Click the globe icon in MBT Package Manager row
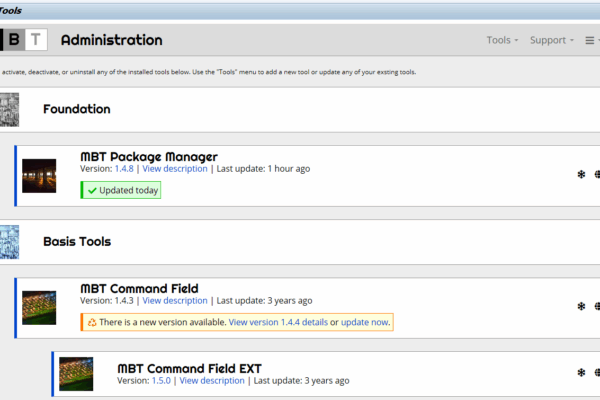This screenshot has width=600, height=400. tap(597, 174)
